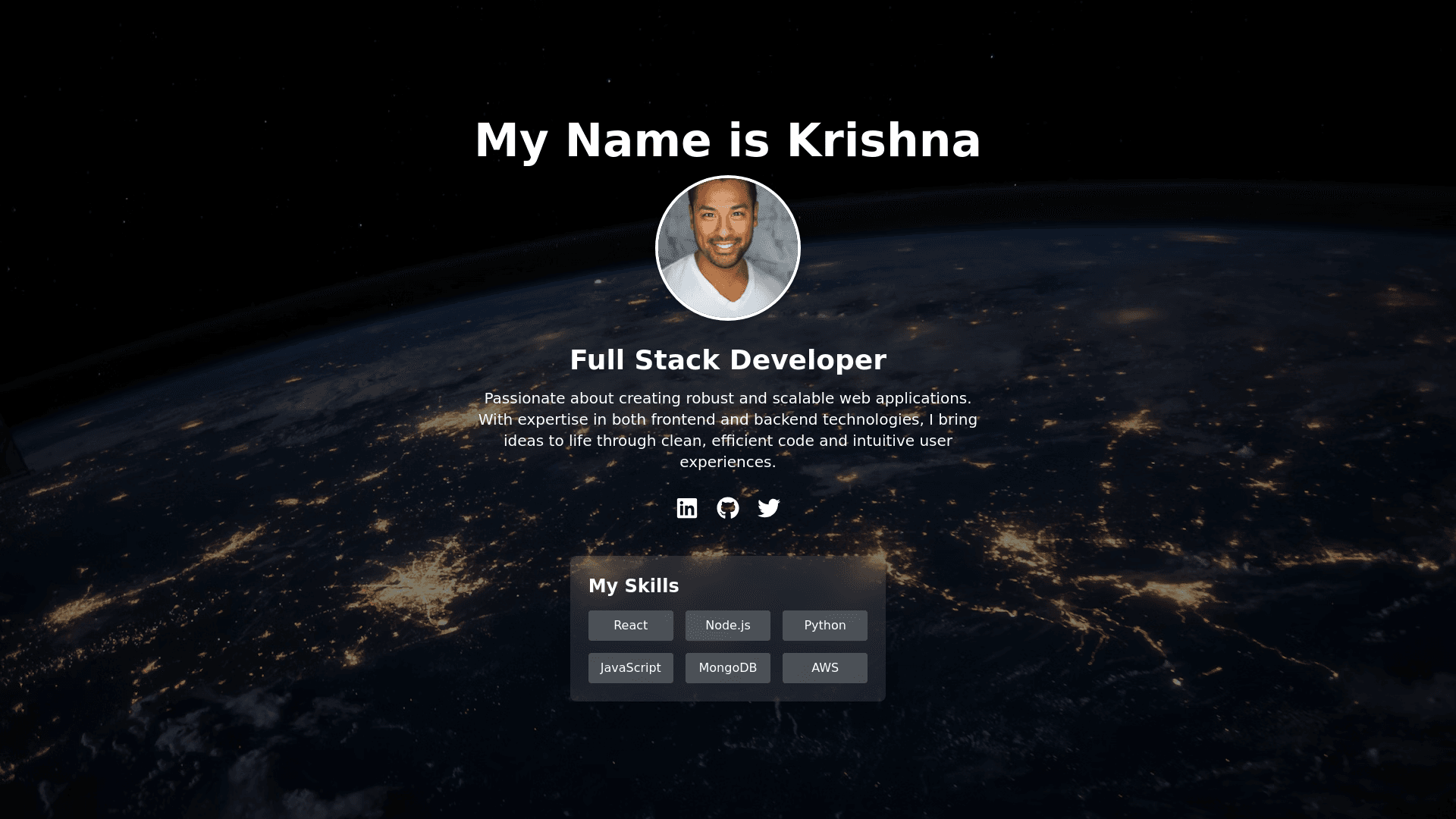Click the React skill chip
The height and width of the screenshot is (819, 1456).
(630, 626)
